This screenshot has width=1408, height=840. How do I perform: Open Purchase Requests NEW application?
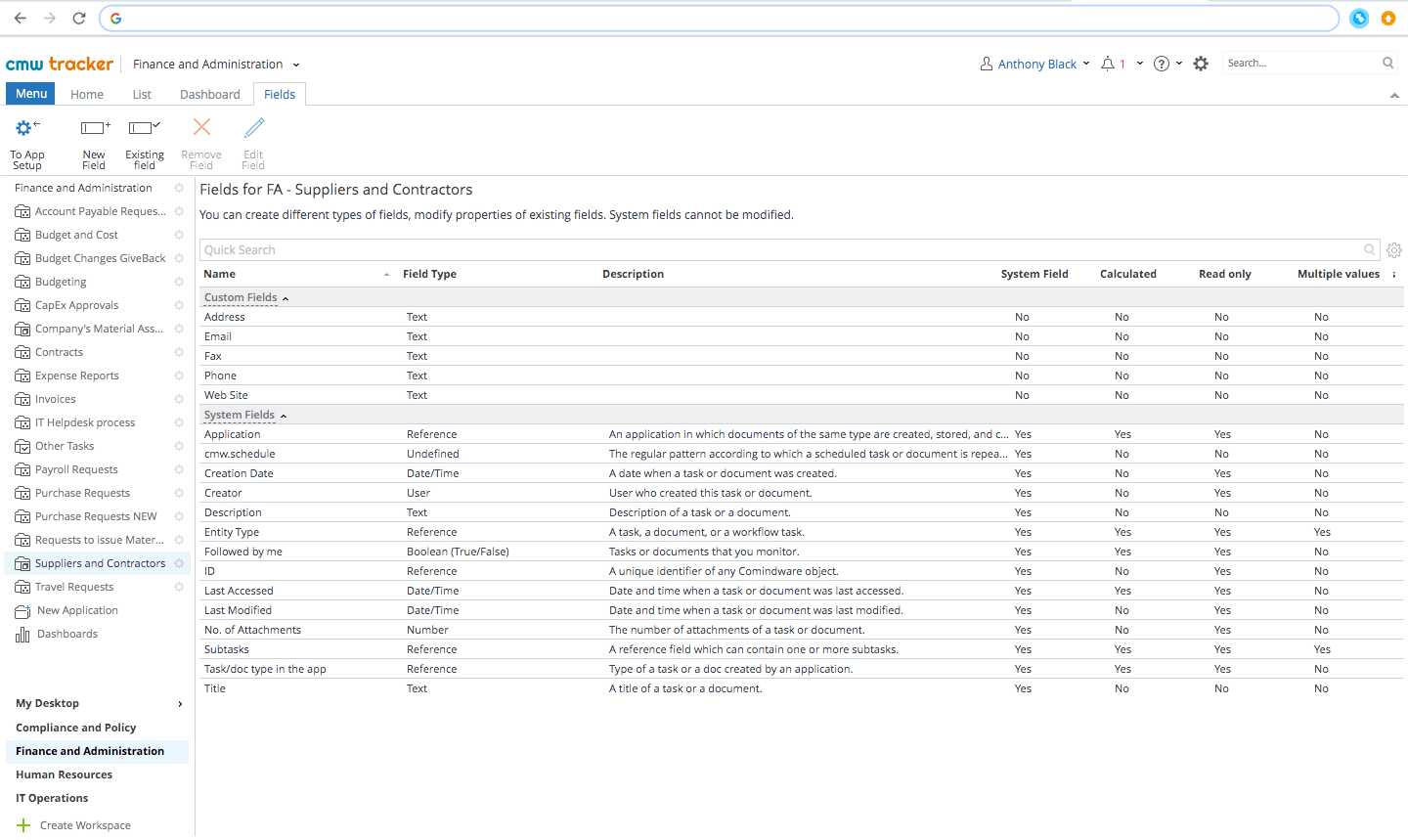click(96, 516)
